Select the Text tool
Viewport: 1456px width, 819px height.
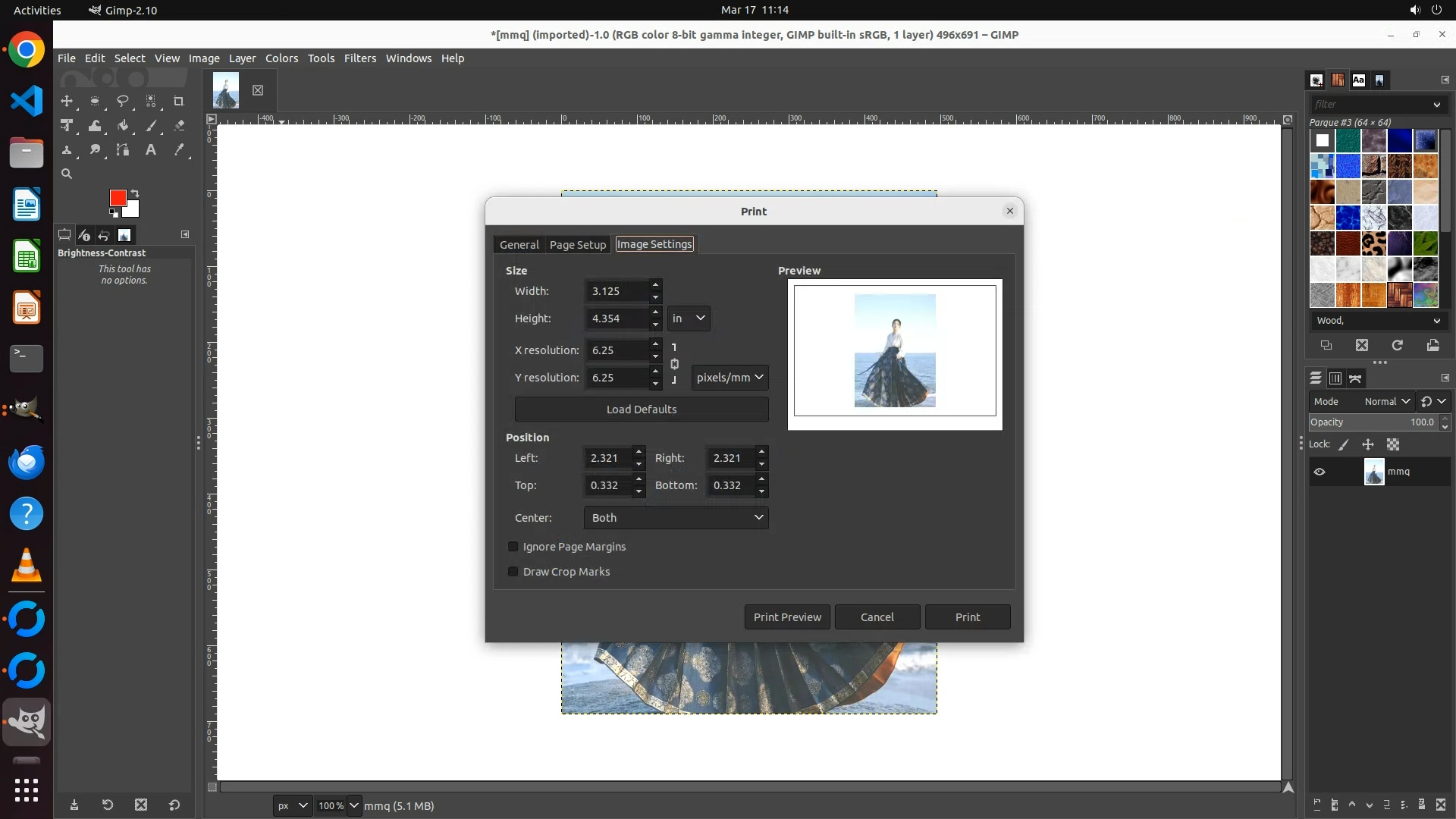click(151, 150)
